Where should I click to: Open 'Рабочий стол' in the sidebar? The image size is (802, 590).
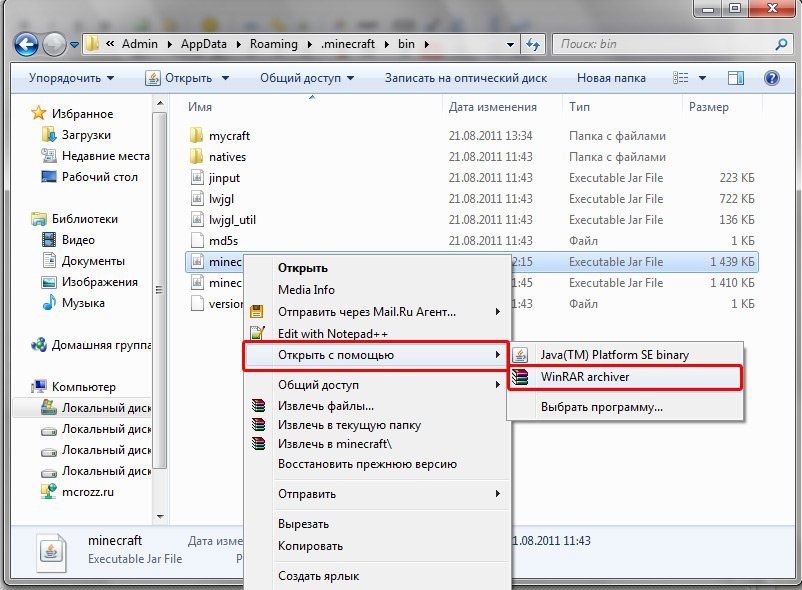point(90,177)
